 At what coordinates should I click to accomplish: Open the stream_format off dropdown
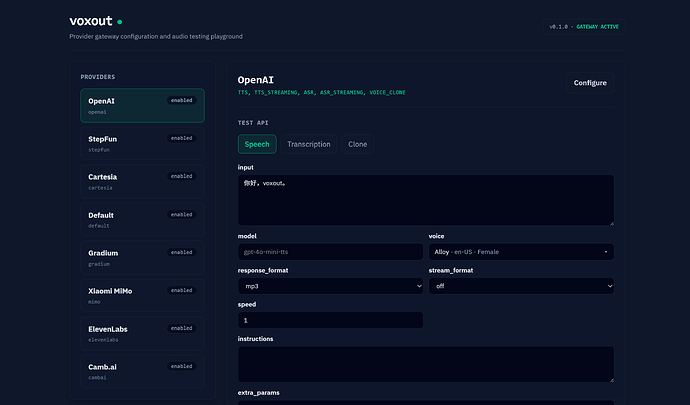(521, 286)
